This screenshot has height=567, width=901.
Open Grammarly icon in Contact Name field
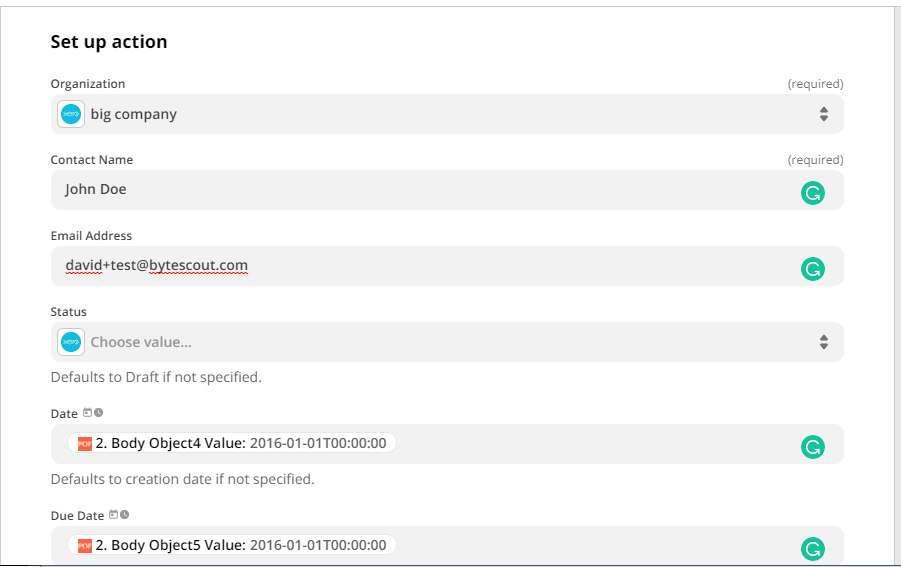click(x=813, y=192)
